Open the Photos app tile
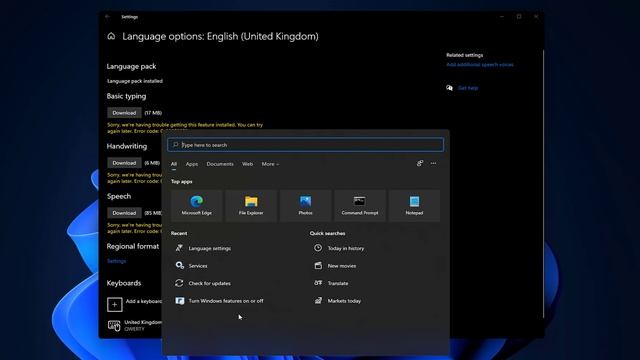640x360 pixels. click(305, 205)
